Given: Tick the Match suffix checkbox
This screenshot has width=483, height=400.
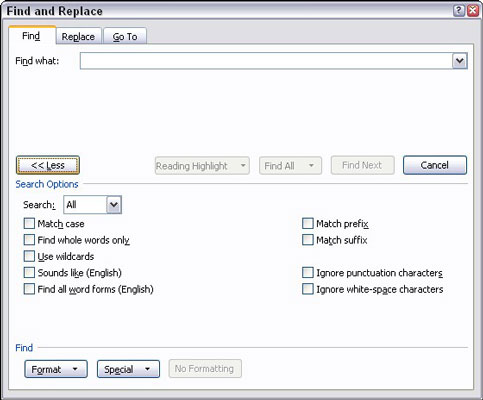Looking at the screenshot, I should [308, 240].
